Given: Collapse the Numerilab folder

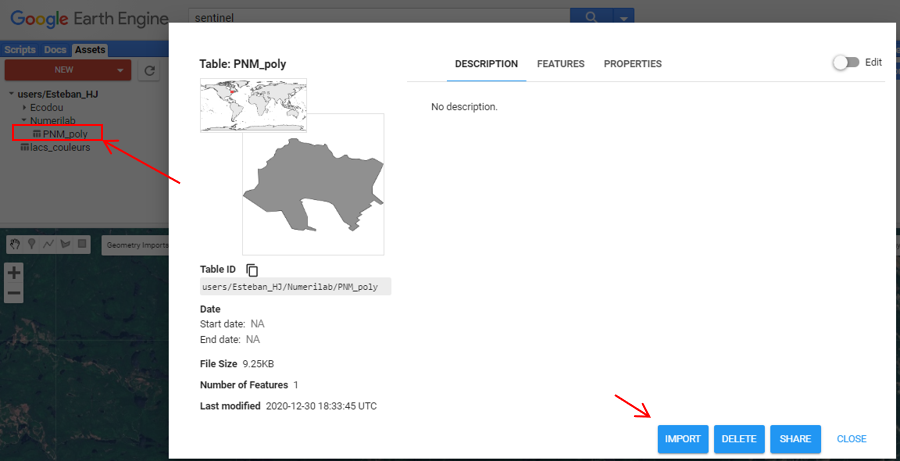Looking at the screenshot, I should point(25,121).
